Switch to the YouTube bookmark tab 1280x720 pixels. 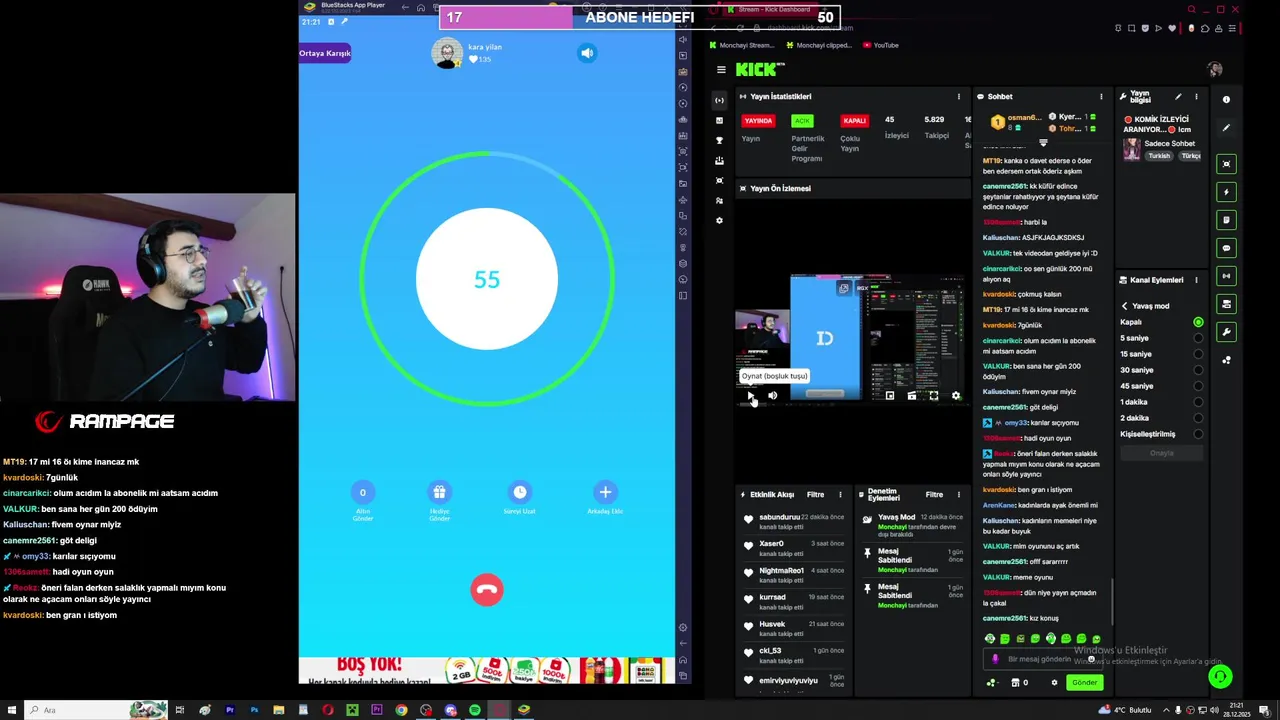point(880,45)
